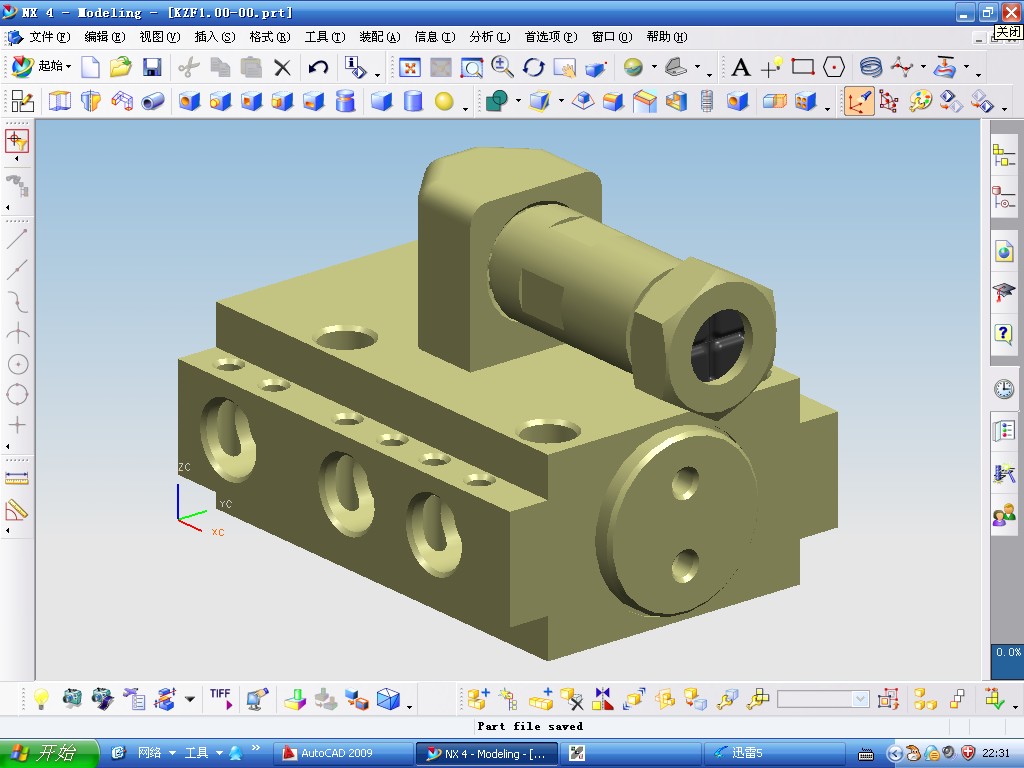
Task: Switch to AutoCAD 2009 in the taskbar
Action: [342, 753]
